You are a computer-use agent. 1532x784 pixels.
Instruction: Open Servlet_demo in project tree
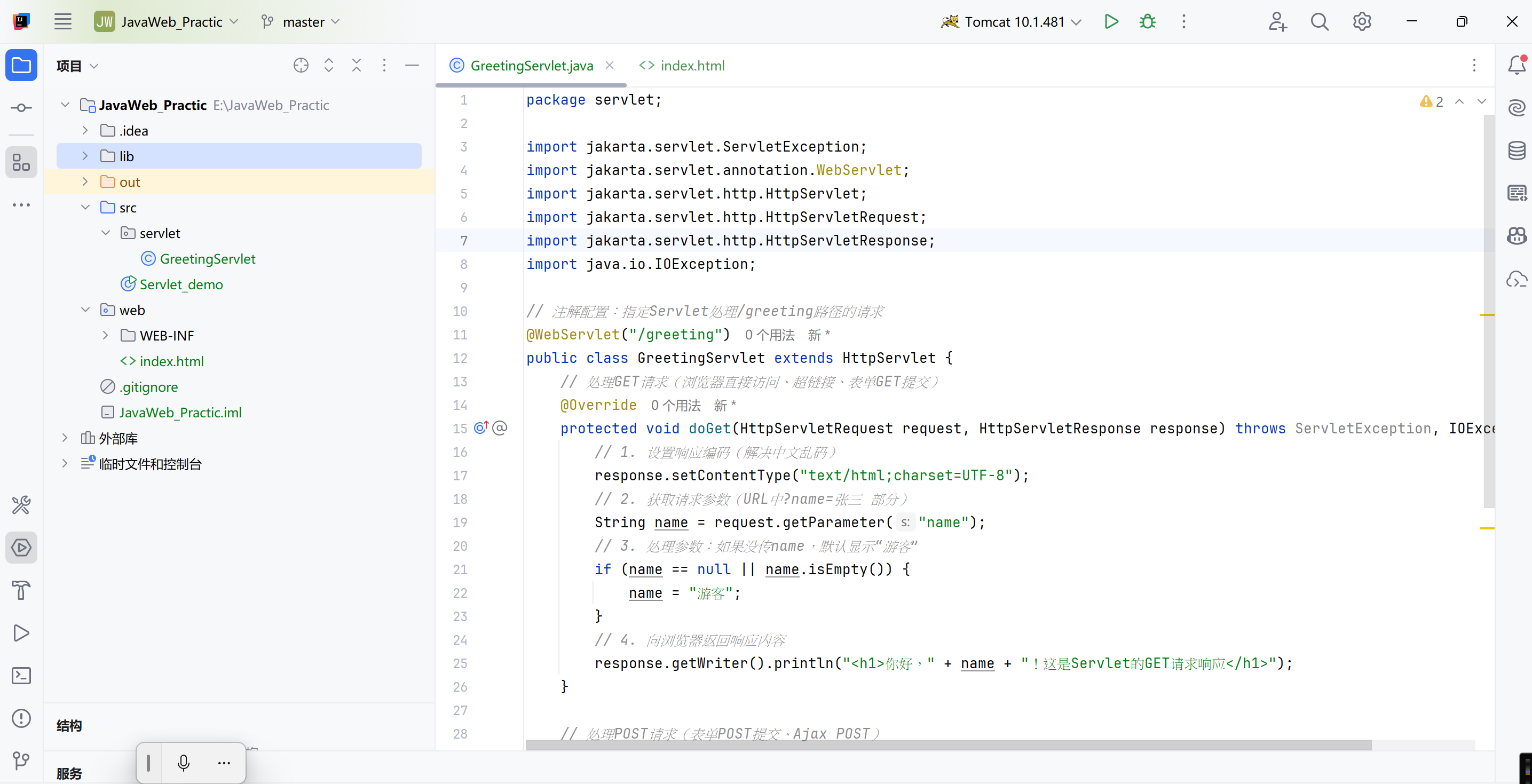coord(181,284)
